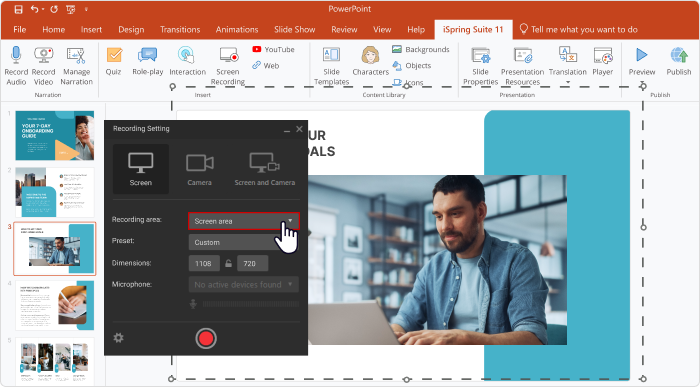The image size is (700, 387).
Task: Undo the last action
Action: click(34, 9)
